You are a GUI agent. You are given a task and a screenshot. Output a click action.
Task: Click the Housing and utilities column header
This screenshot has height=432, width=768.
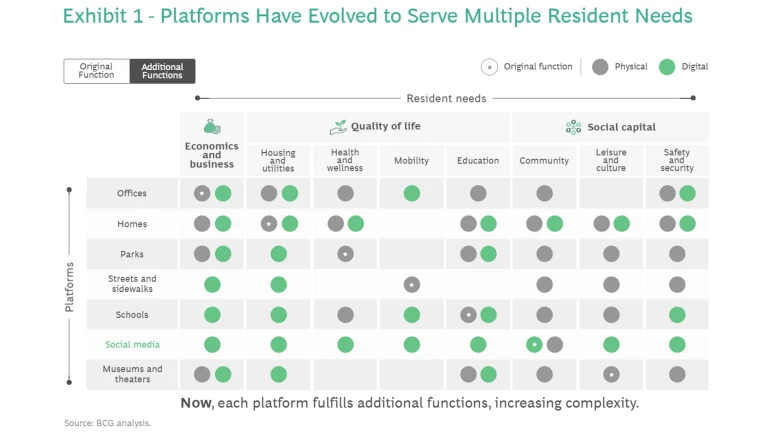tap(278, 160)
